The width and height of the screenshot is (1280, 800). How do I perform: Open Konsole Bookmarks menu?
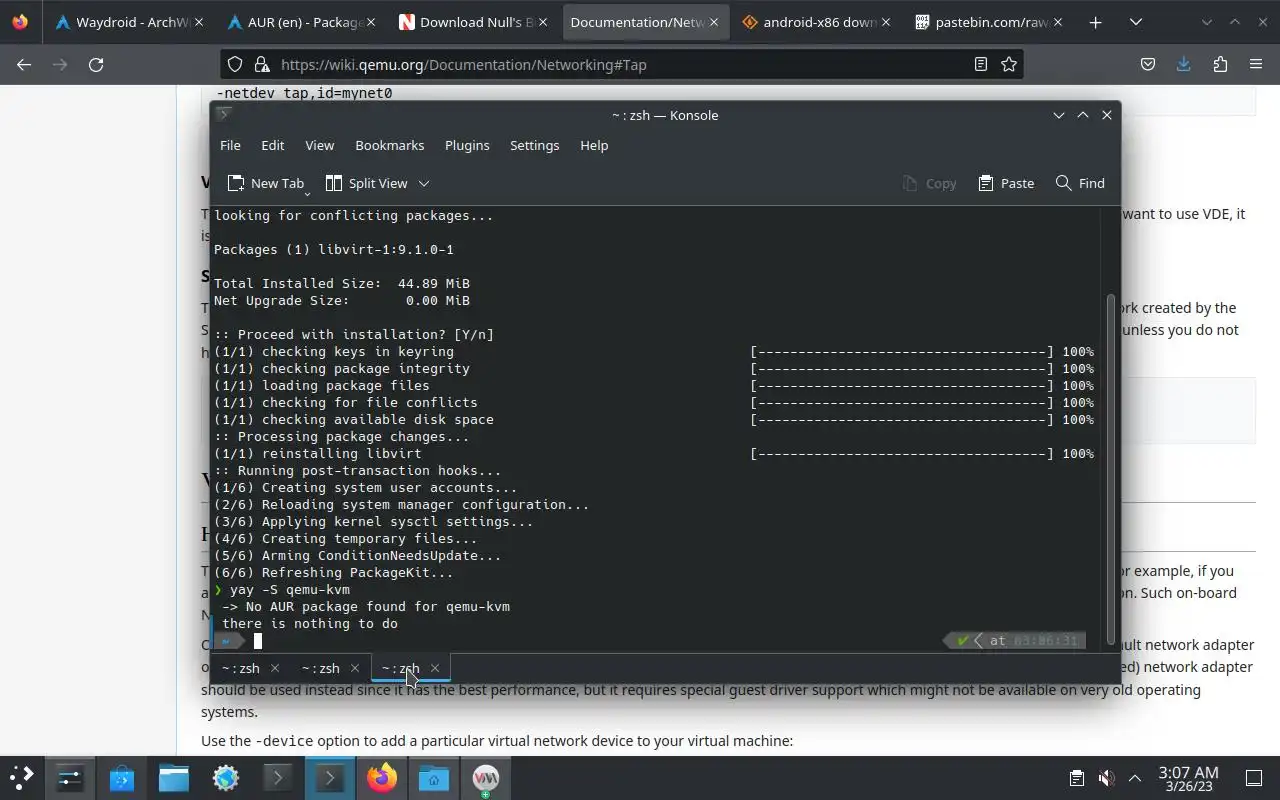coord(390,145)
